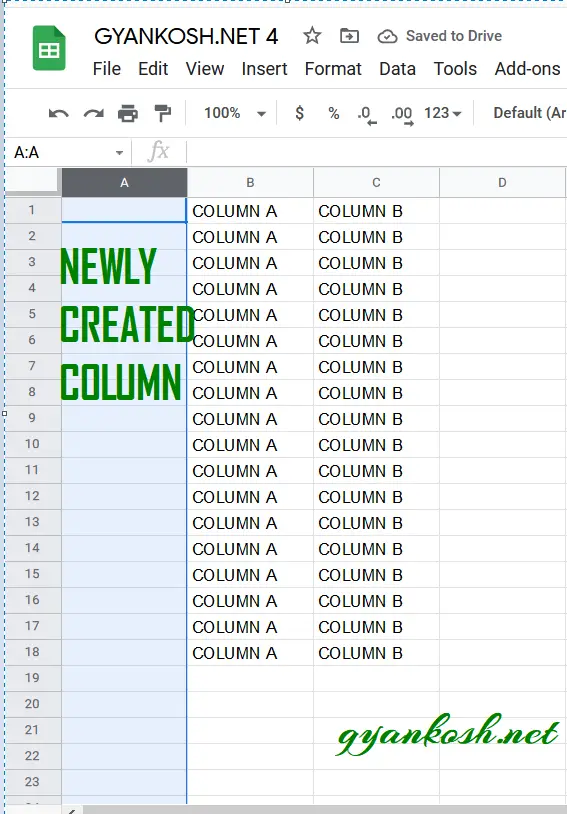Click the Undo arrow icon

[x=59, y=113]
